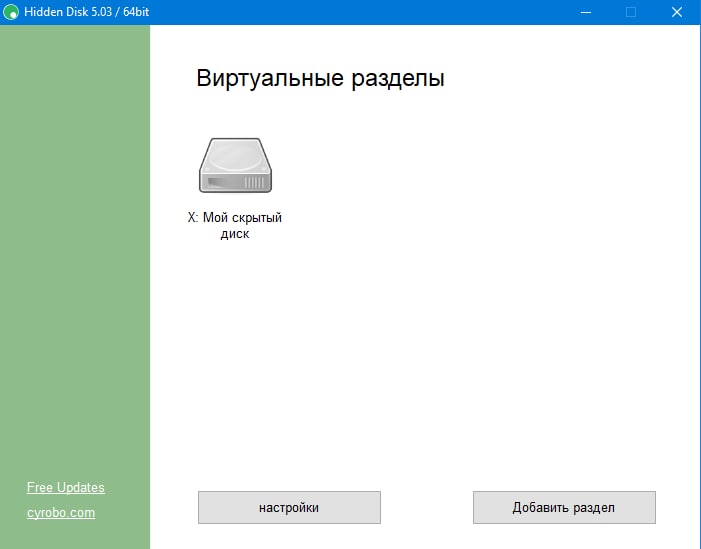Minimize the Hidden Disk window
This screenshot has height=549, width=701.
coord(586,12)
